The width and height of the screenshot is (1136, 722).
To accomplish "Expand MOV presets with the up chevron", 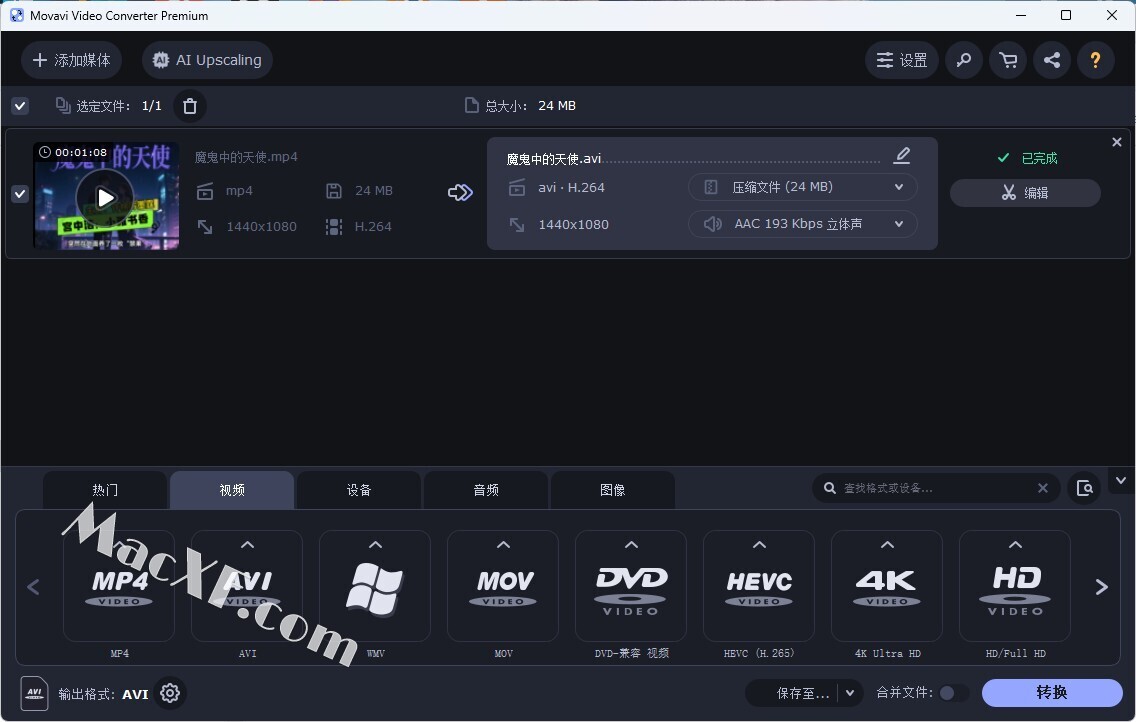I will (504, 545).
